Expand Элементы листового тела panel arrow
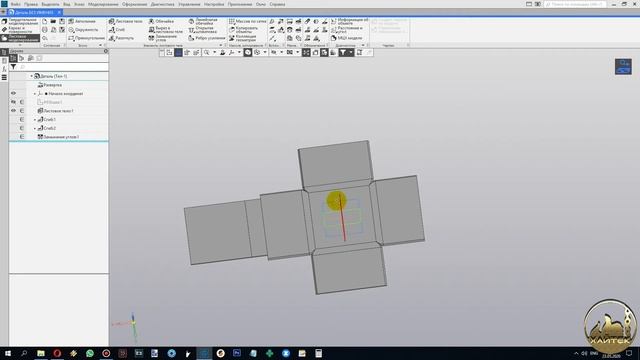 221,45
